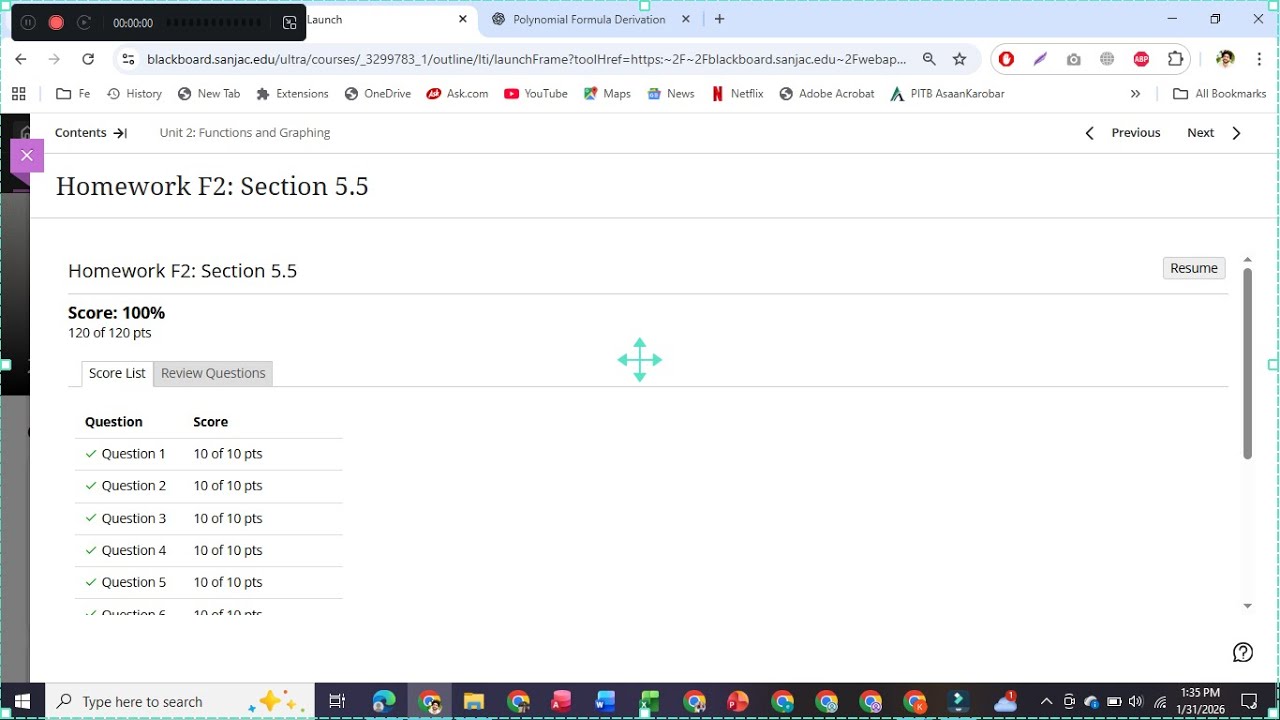Click the Resume button
Viewport: 1280px width, 720px height.
point(1194,268)
